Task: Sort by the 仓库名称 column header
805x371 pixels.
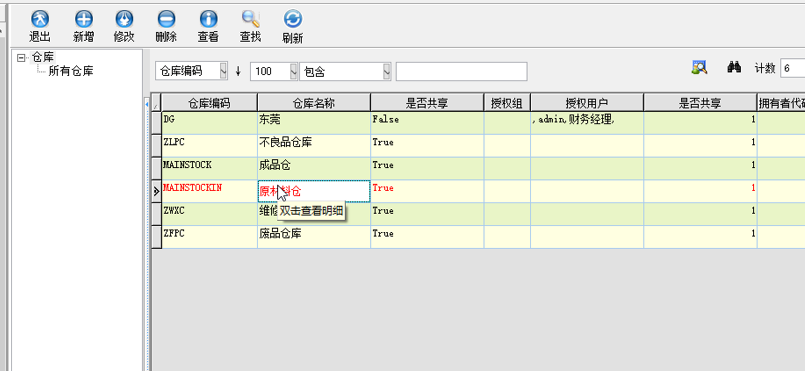Action: (314, 103)
